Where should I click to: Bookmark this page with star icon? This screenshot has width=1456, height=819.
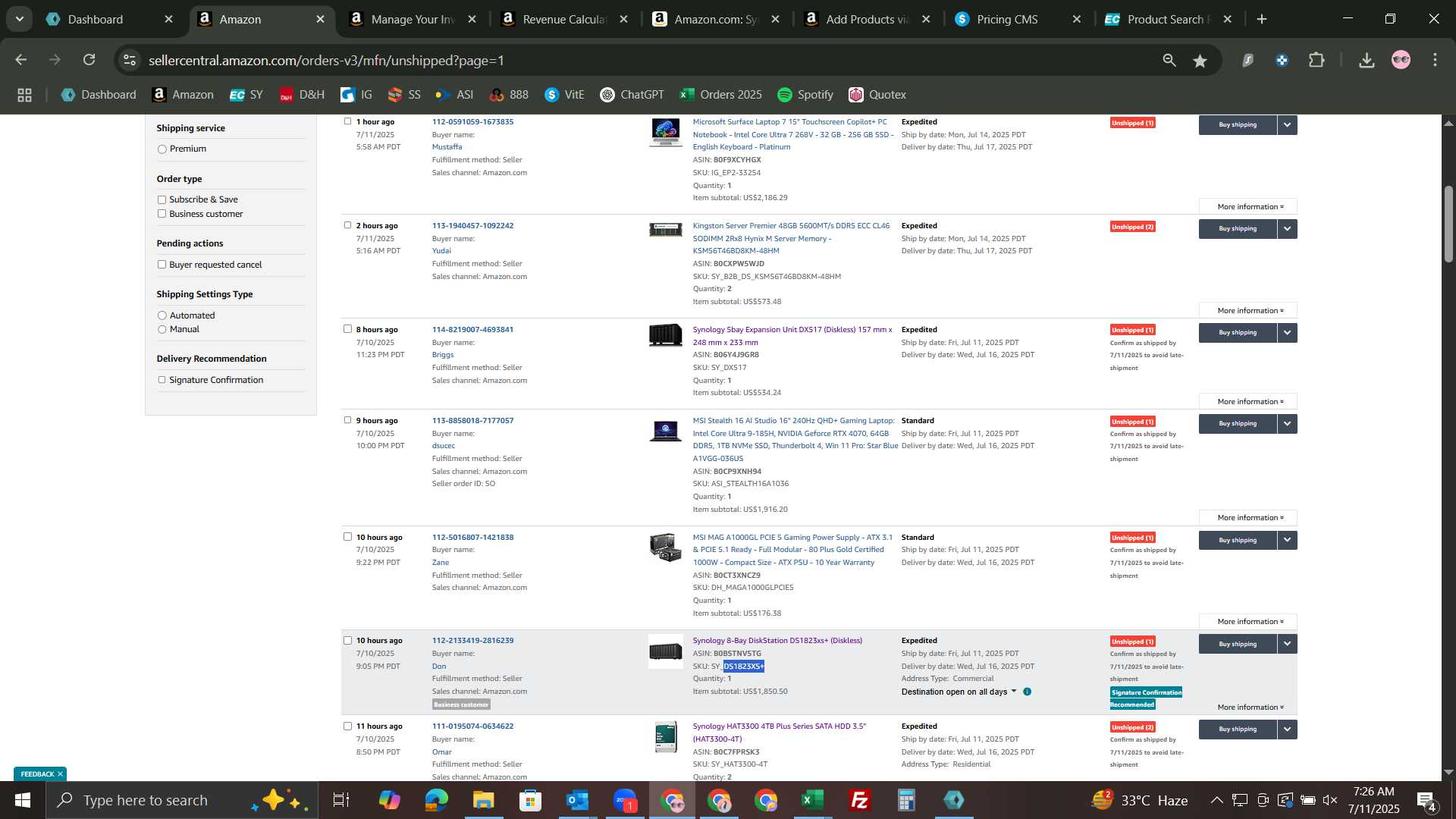click(x=1200, y=61)
